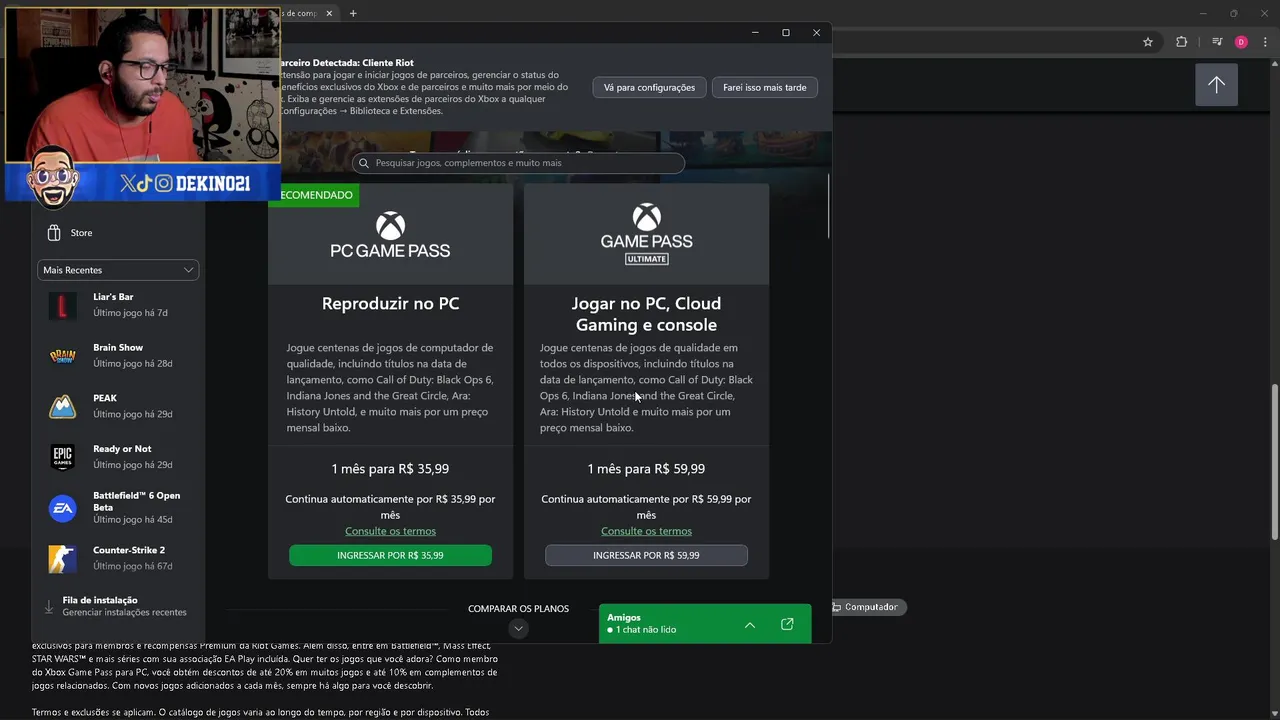The image size is (1280, 720).
Task: Click Farei isso mais tarde button
Action: [x=765, y=87]
